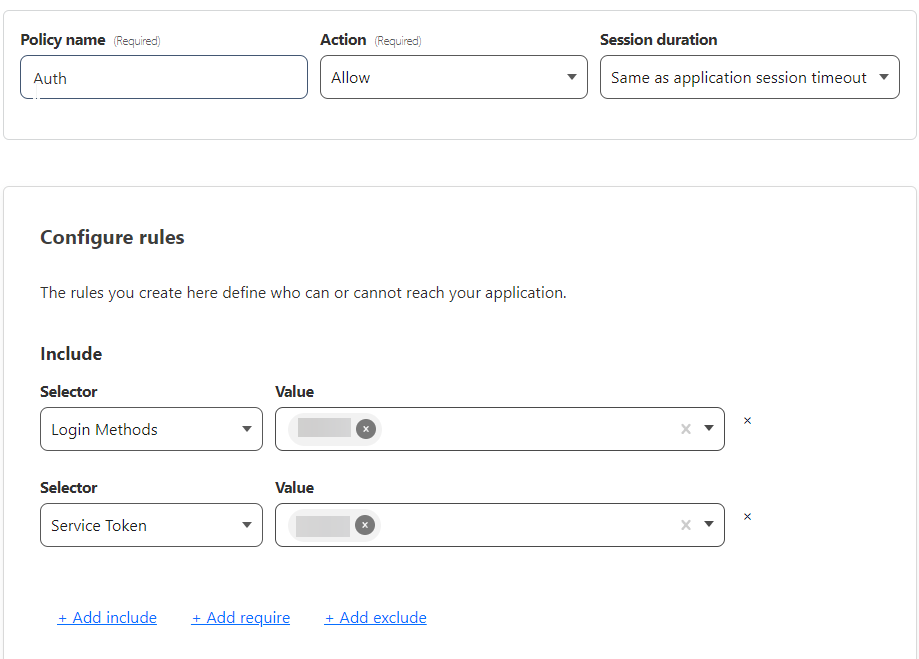
Task: Remove the selected Service Token value chip
Action: point(365,525)
